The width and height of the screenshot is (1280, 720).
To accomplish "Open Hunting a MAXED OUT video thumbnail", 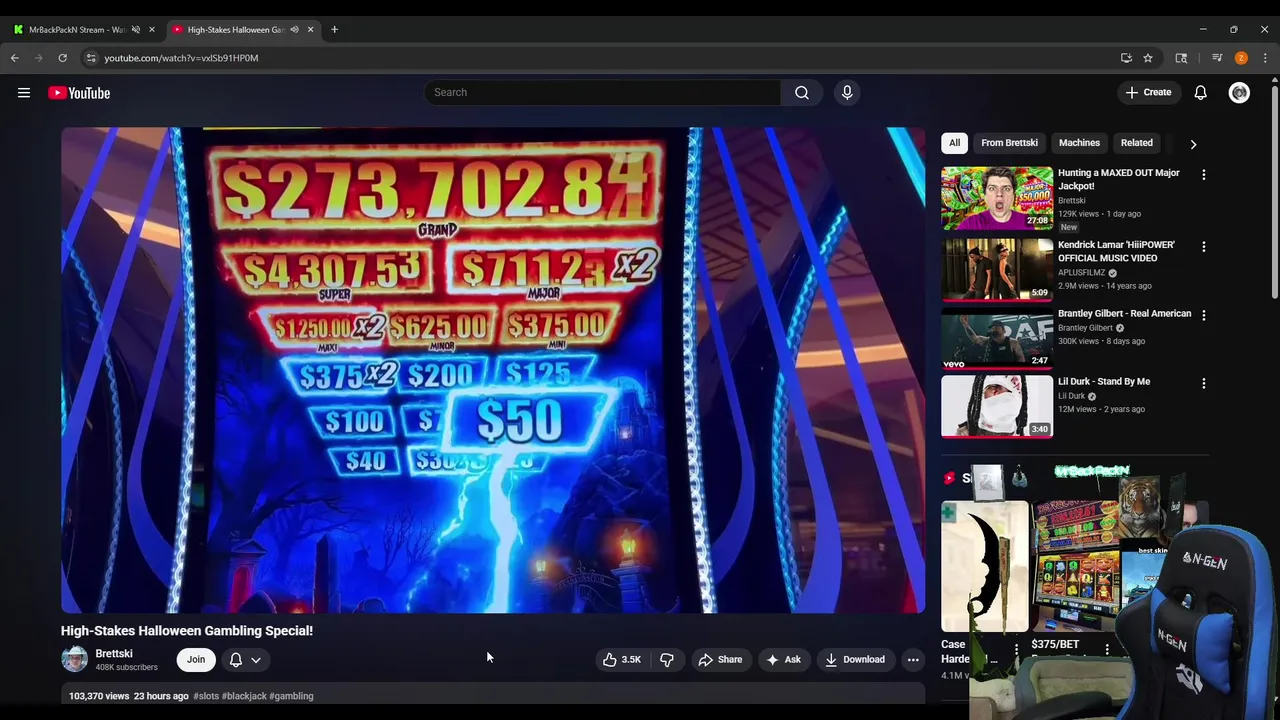I will (x=997, y=198).
